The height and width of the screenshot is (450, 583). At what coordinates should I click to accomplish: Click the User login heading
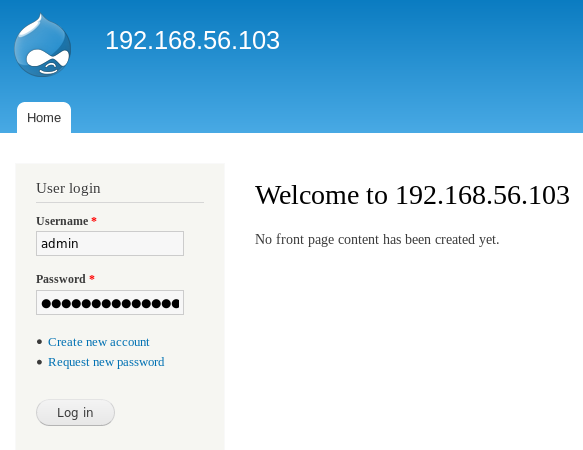coord(68,188)
